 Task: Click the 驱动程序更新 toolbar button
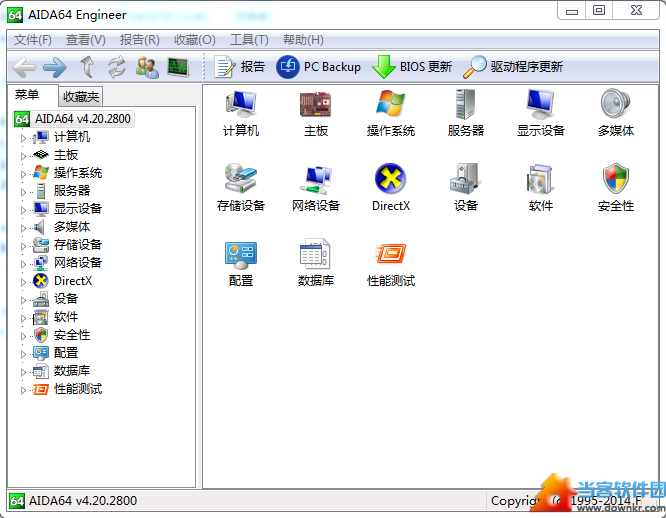[513, 67]
